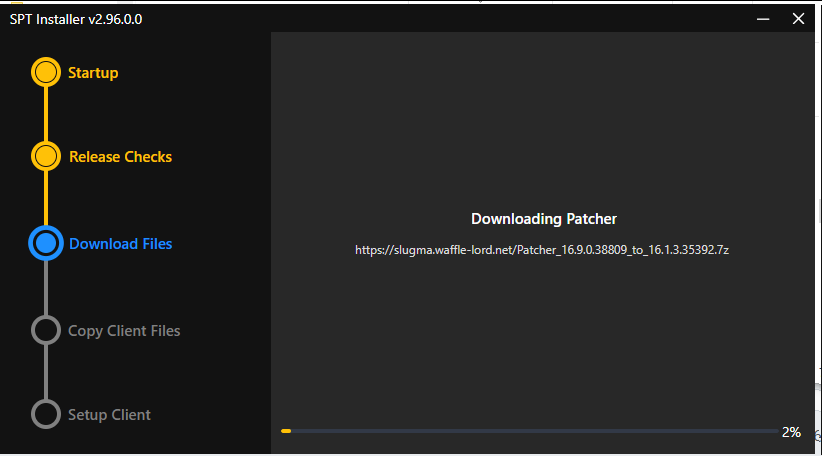Viewport: 822px width, 456px height.
Task: Click the Release Checks step circle
Action: pyautogui.click(x=46, y=156)
